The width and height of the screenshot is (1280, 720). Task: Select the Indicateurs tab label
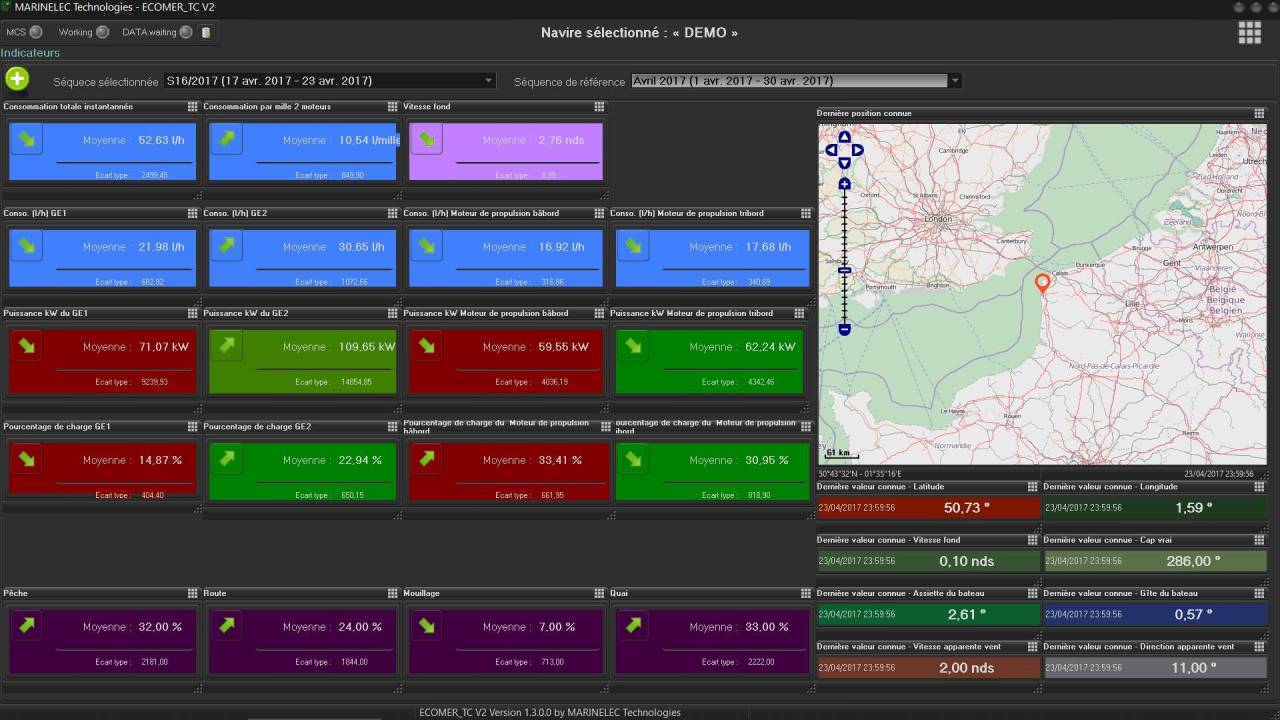pyautogui.click(x=30, y=53)
